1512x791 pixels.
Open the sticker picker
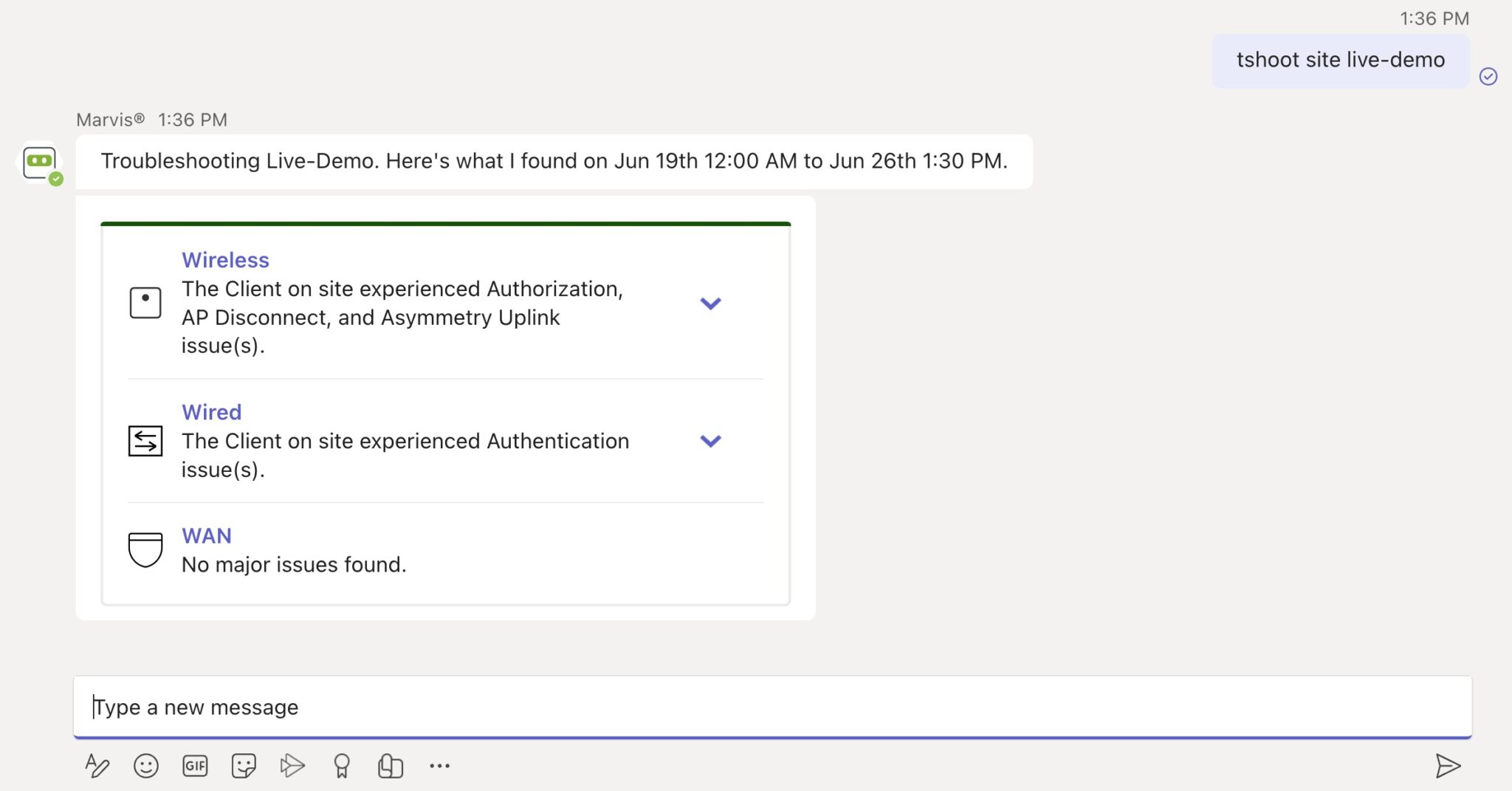(x=244, y=766)
